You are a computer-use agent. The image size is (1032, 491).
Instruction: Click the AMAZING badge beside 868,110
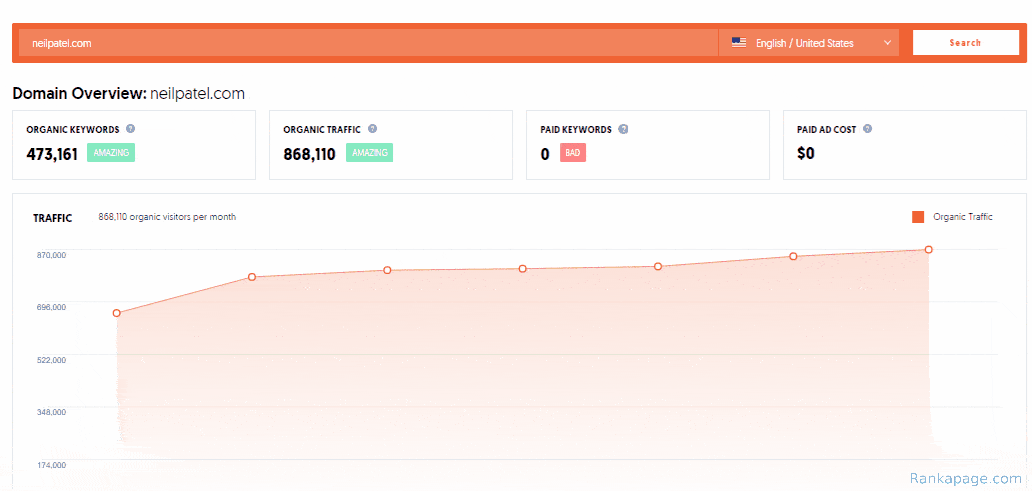pos(369,153)
